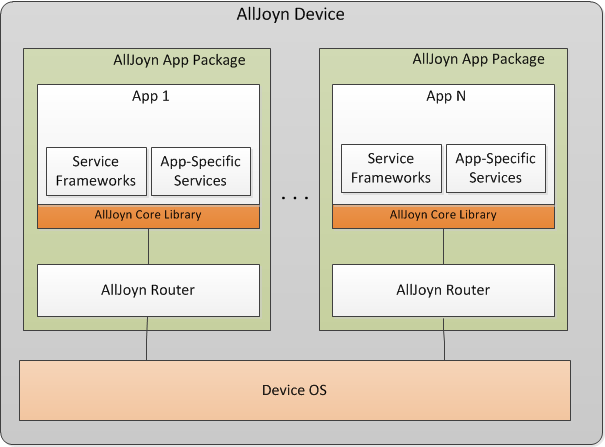
Task: Click AllJoyn Core Library bar under App N
Action: point(443,216)
